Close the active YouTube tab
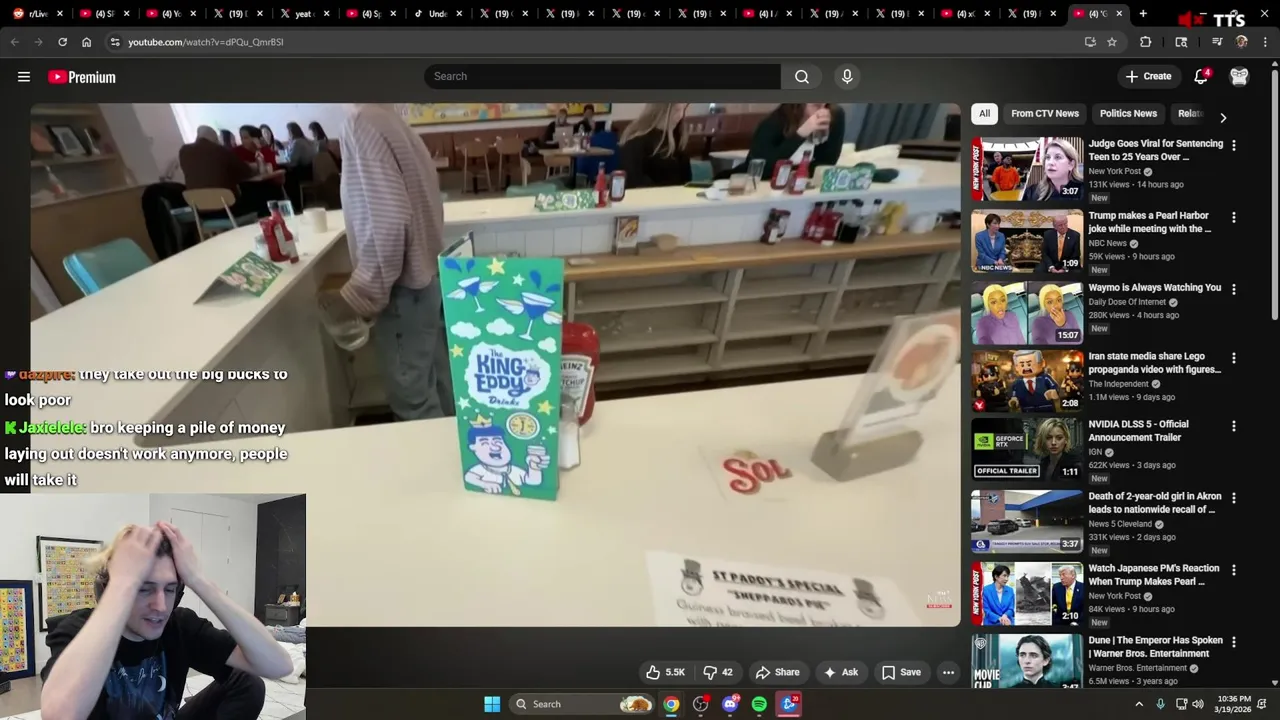This screenshot has height=720, width=1280. [1119, 14]
